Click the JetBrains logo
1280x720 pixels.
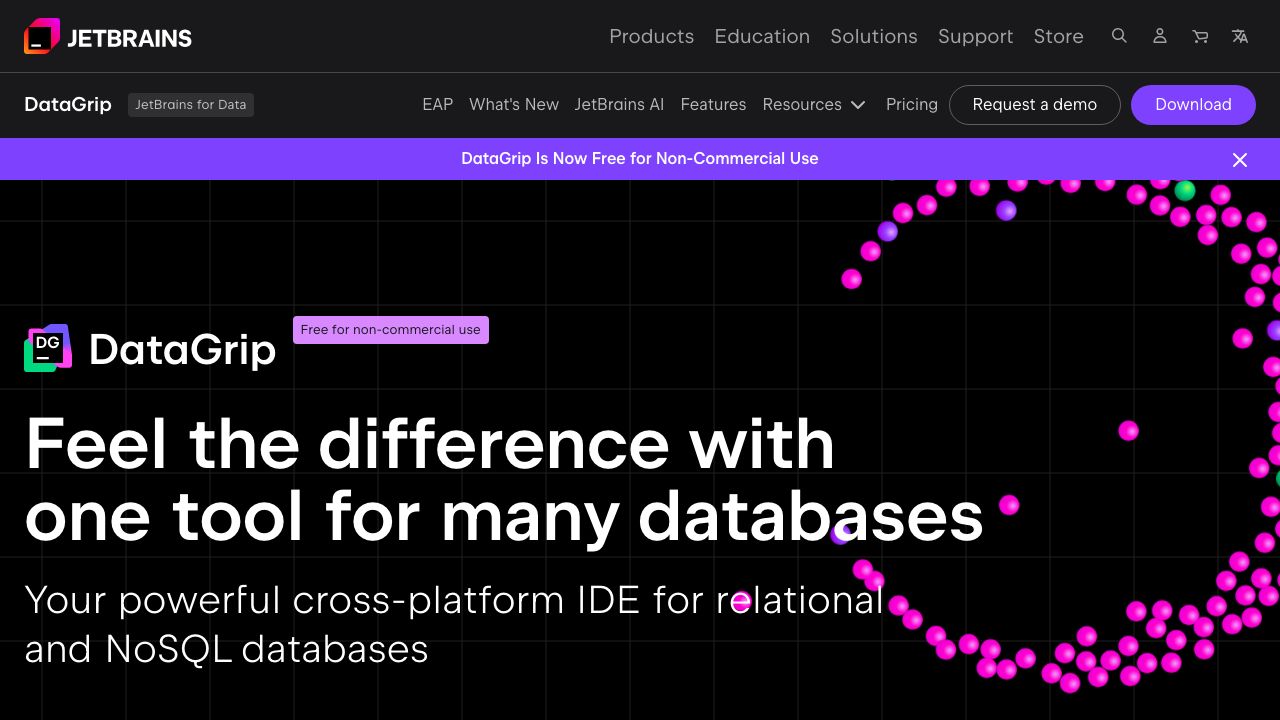pos(108,37)
